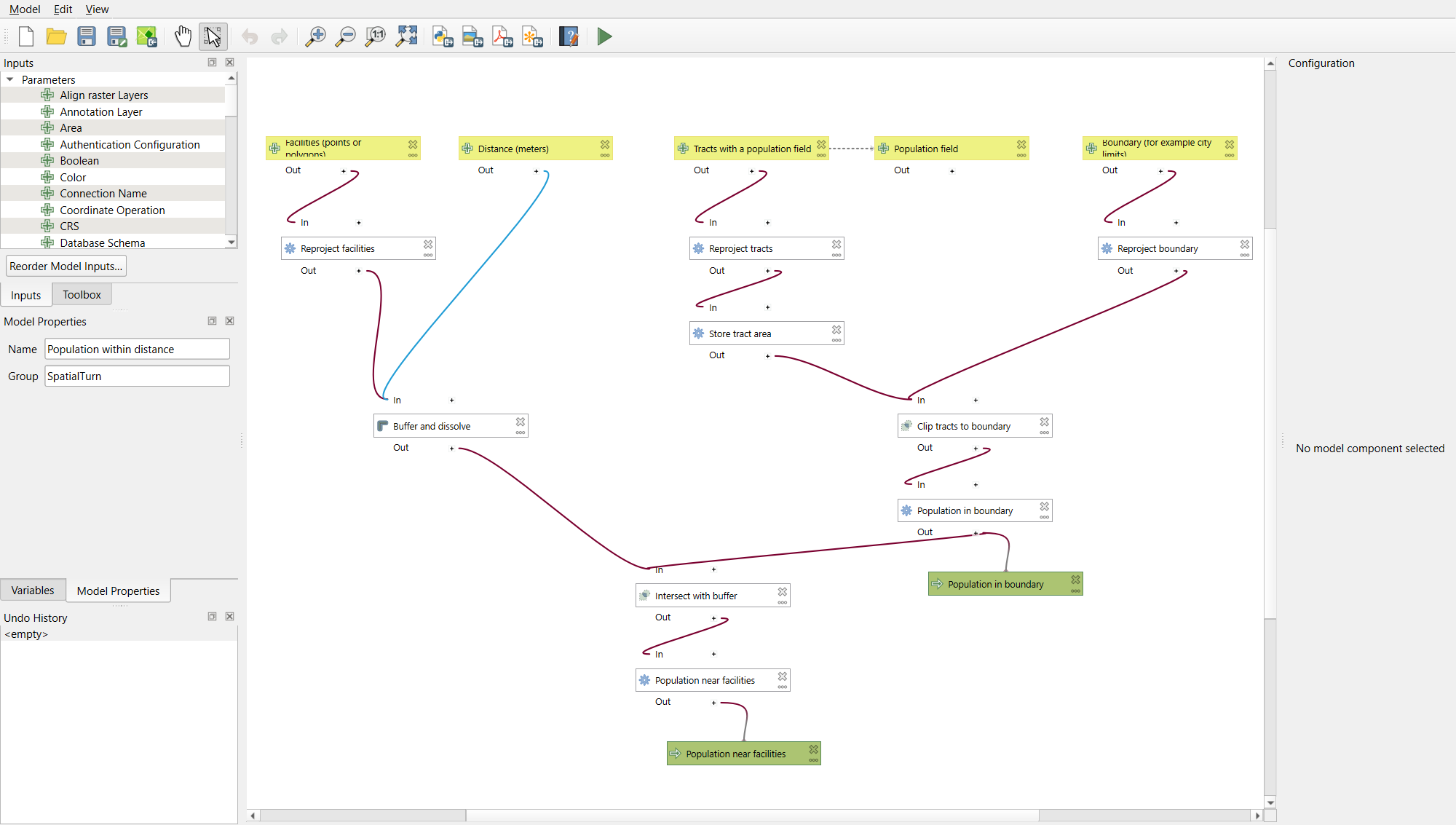Edit the model help

coord(569,36)
